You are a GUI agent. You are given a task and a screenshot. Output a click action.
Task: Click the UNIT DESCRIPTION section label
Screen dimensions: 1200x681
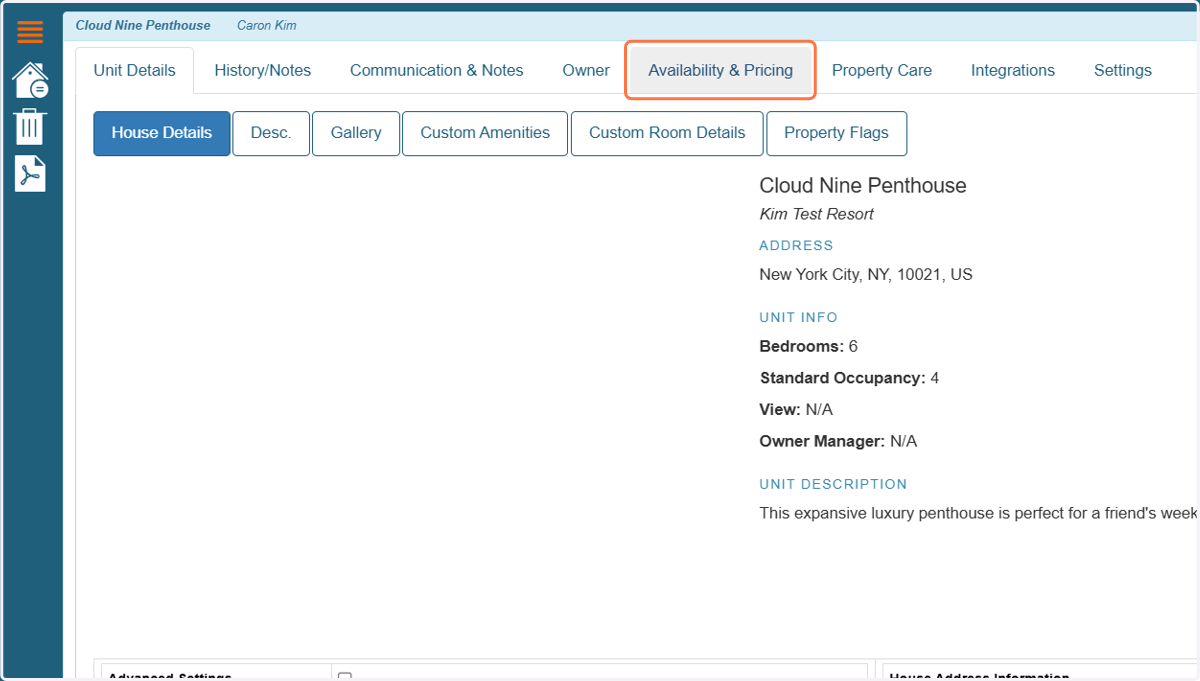click(x=833, y=484)
